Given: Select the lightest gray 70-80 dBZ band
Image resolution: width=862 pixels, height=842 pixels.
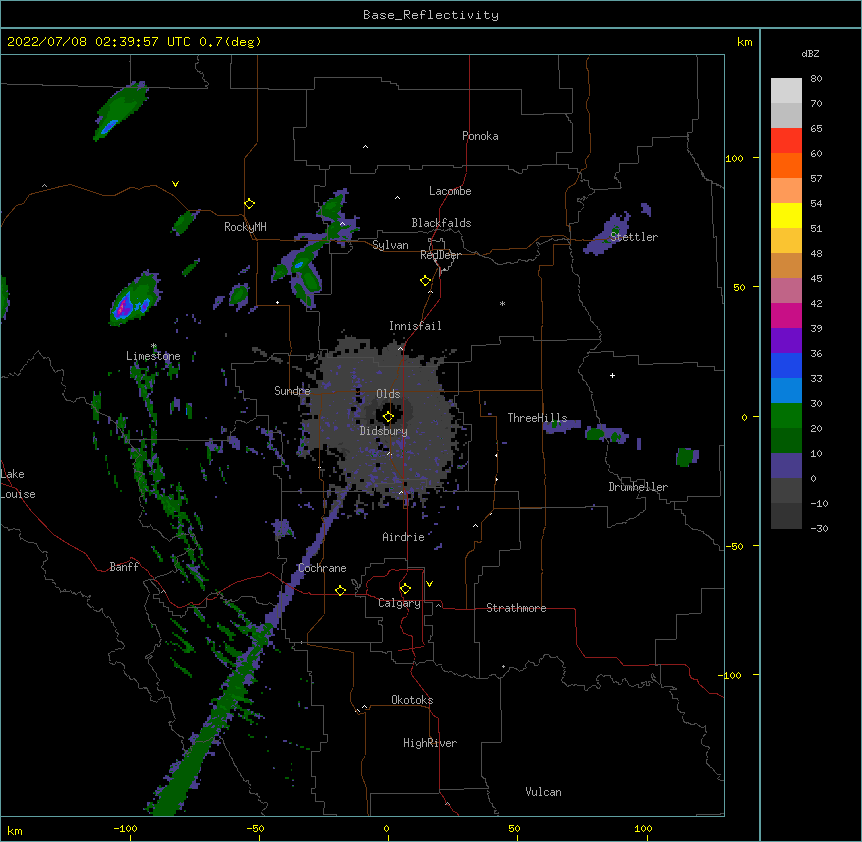Looking at the screenshot, I should [x=786, y=91].
